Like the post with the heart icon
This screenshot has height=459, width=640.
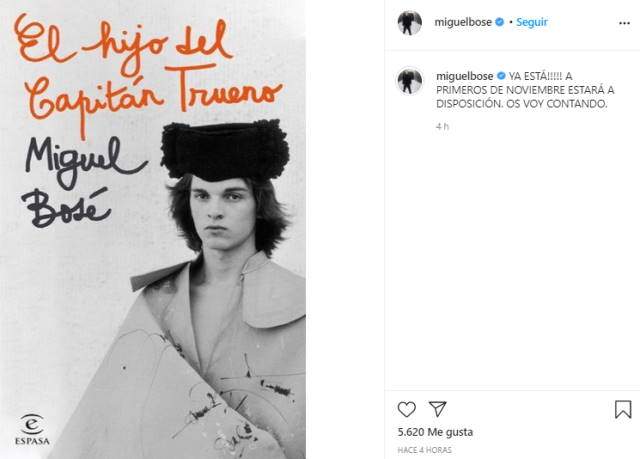(407, 409)
